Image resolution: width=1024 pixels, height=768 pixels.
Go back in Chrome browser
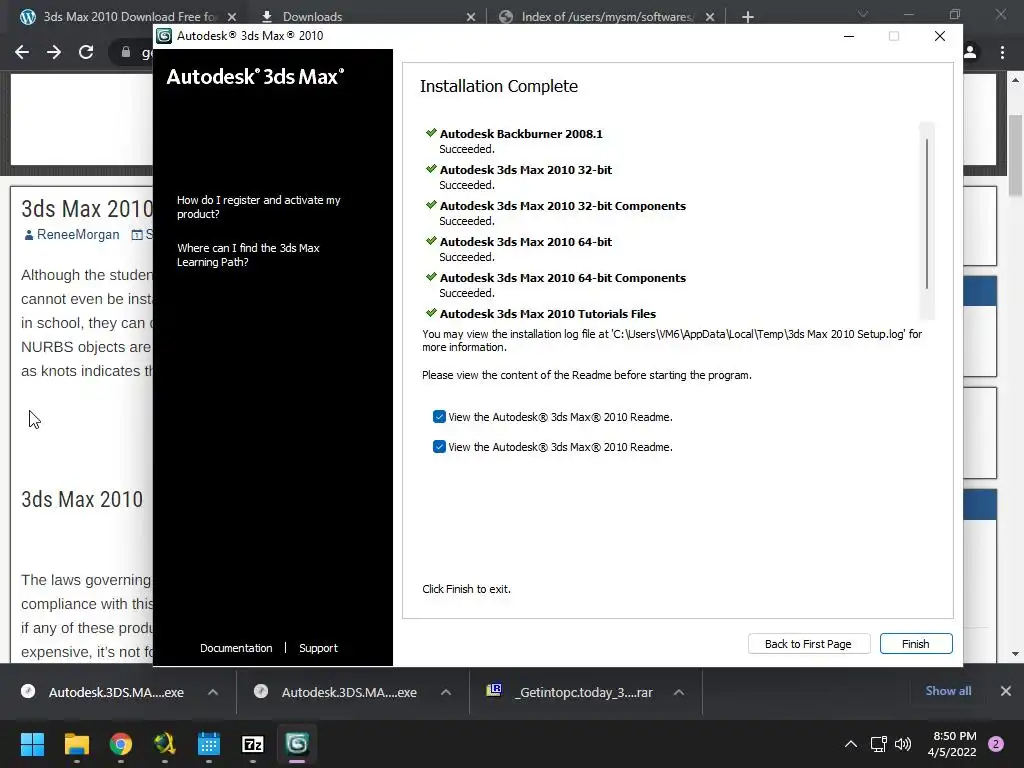[x=22, y=52]
